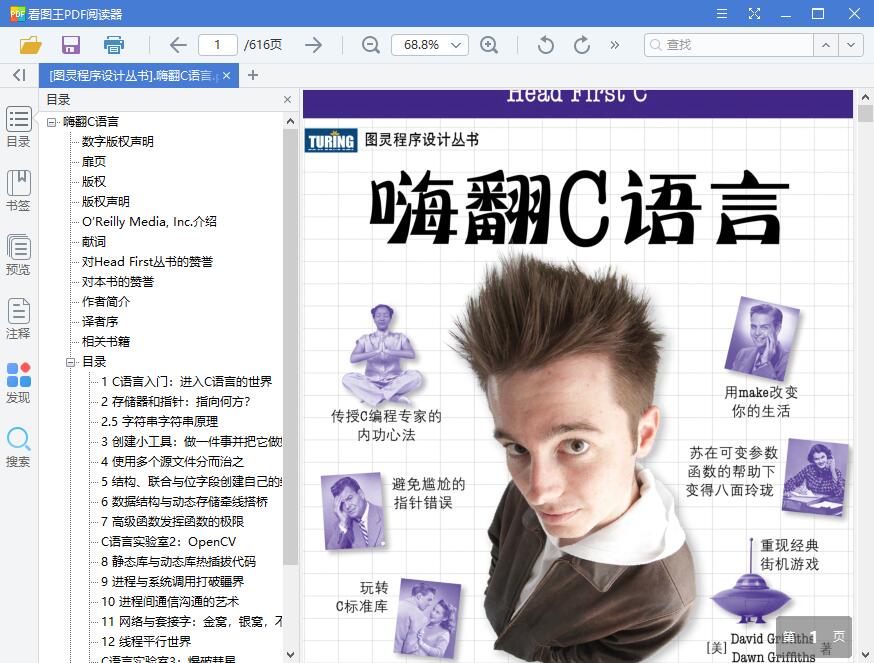The width and height of the screenshot is (874, 663).
Task: Select the 嗨翻C语言 PDF document tab
Action: 139,75
